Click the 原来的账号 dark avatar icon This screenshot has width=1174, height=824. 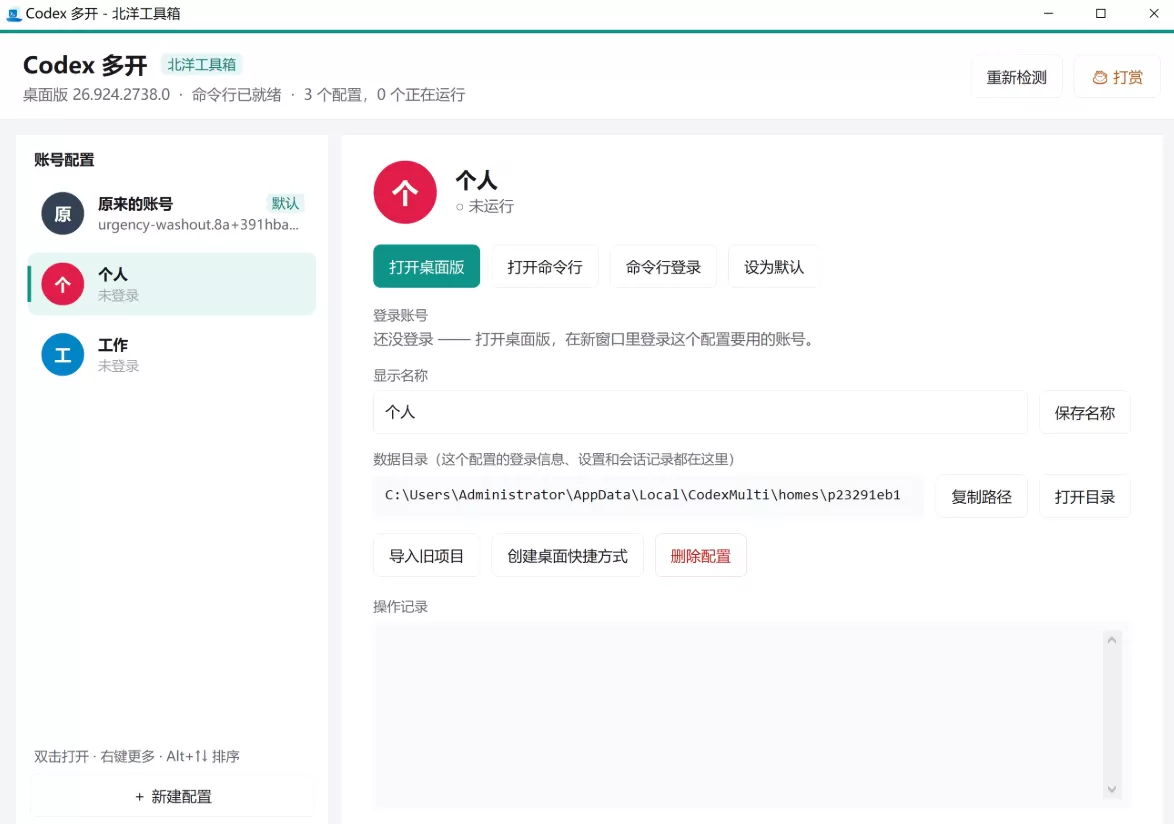pyautogui.click(x=63, y=213)
